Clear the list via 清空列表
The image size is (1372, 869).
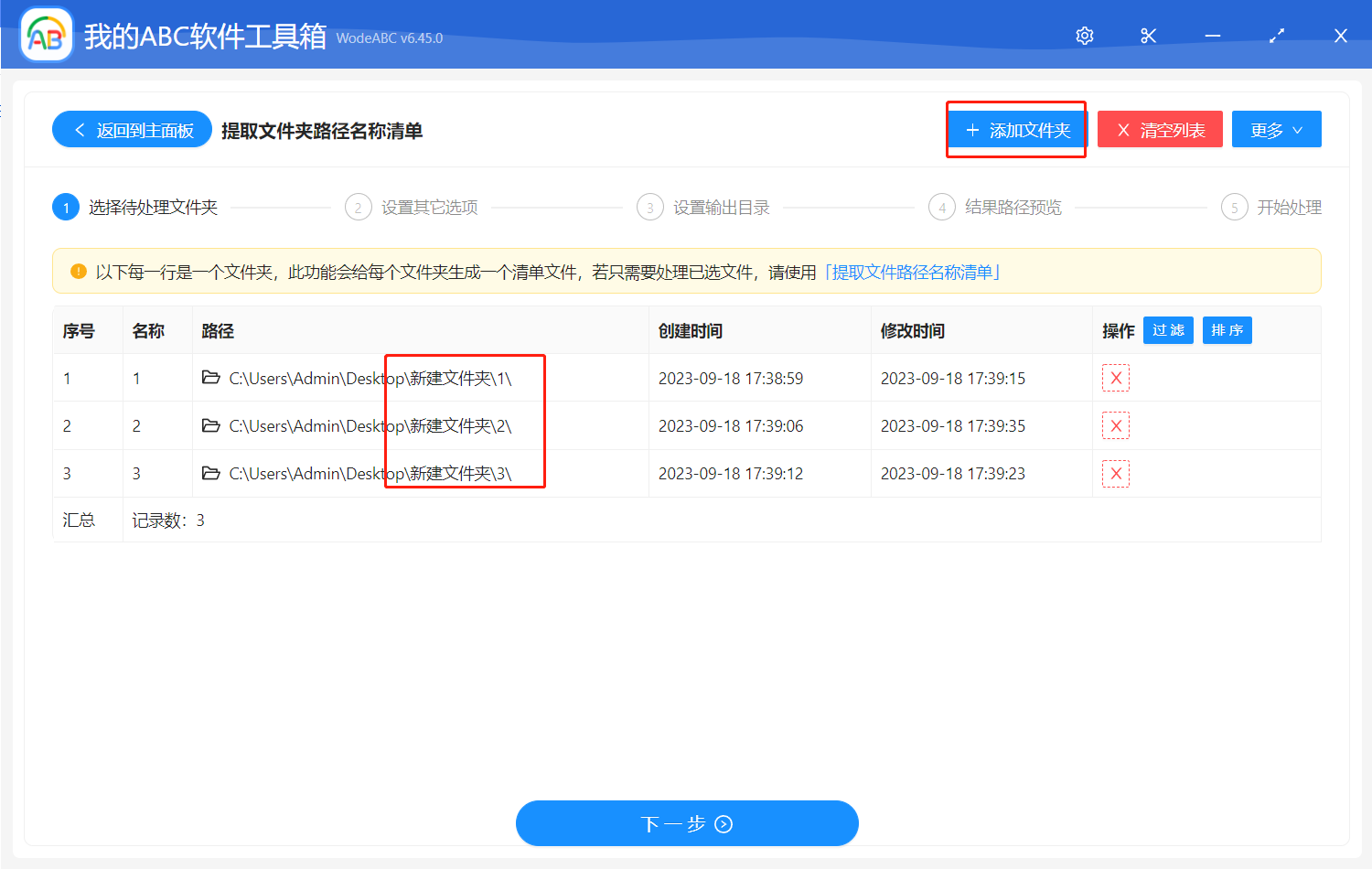pos(1160,129)
